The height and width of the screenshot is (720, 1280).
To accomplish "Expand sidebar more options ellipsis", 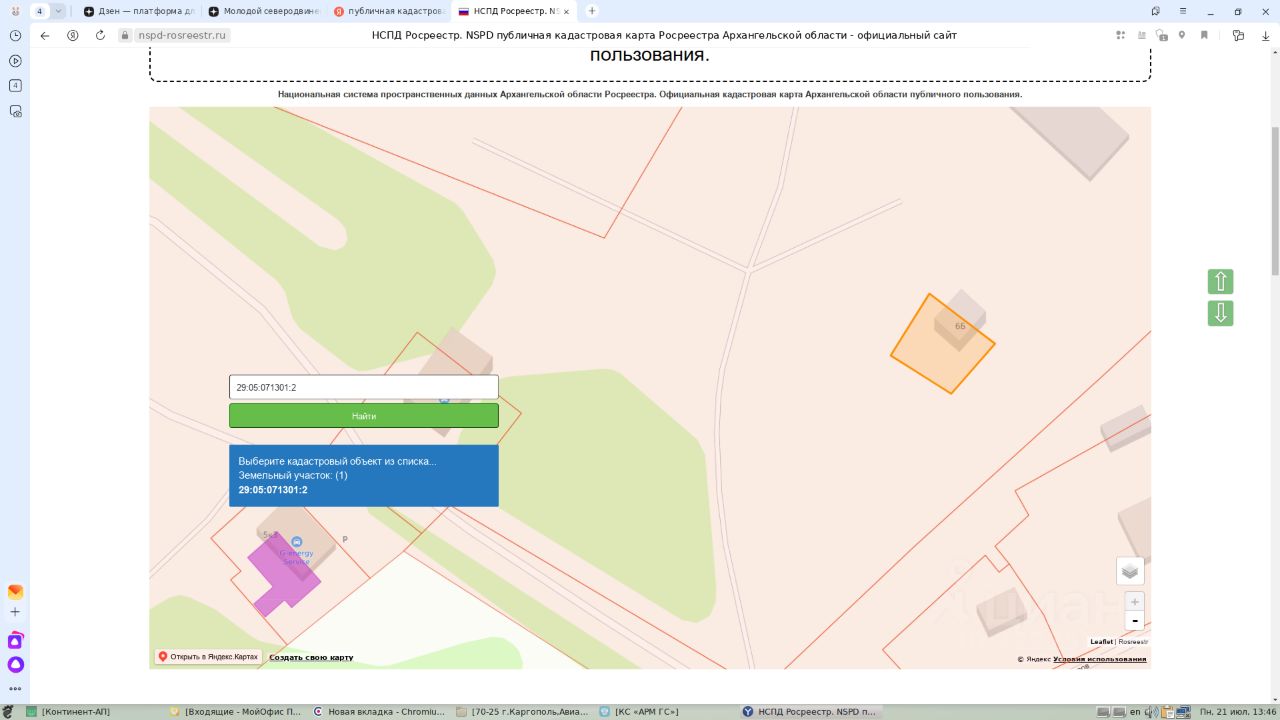I will pyautogui.click(x=15, y=689).
